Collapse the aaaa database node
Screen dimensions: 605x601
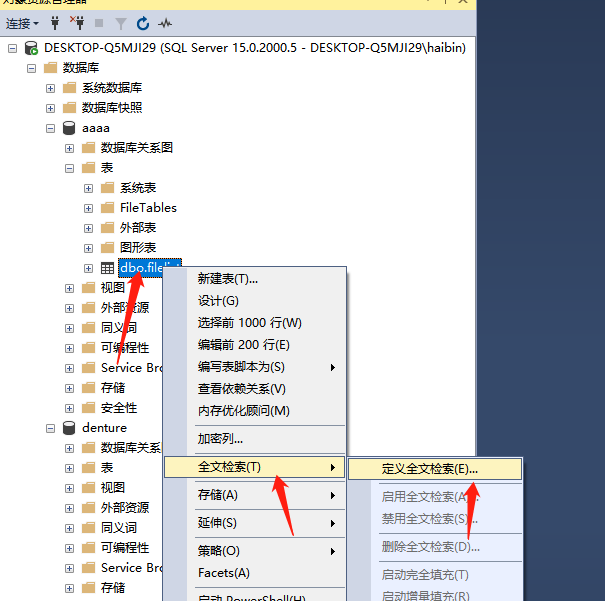tap(51, 128)
